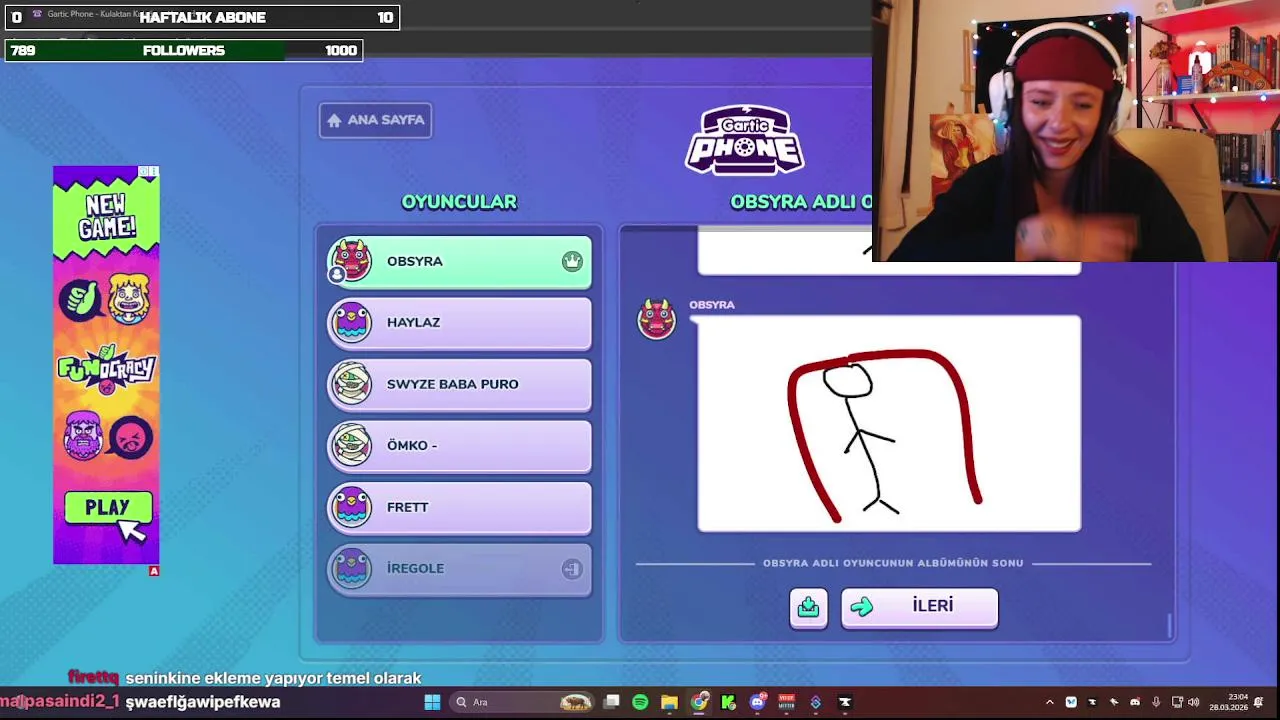
Task: Open File Explorer from the taskbar
Action: click(669, 702)
